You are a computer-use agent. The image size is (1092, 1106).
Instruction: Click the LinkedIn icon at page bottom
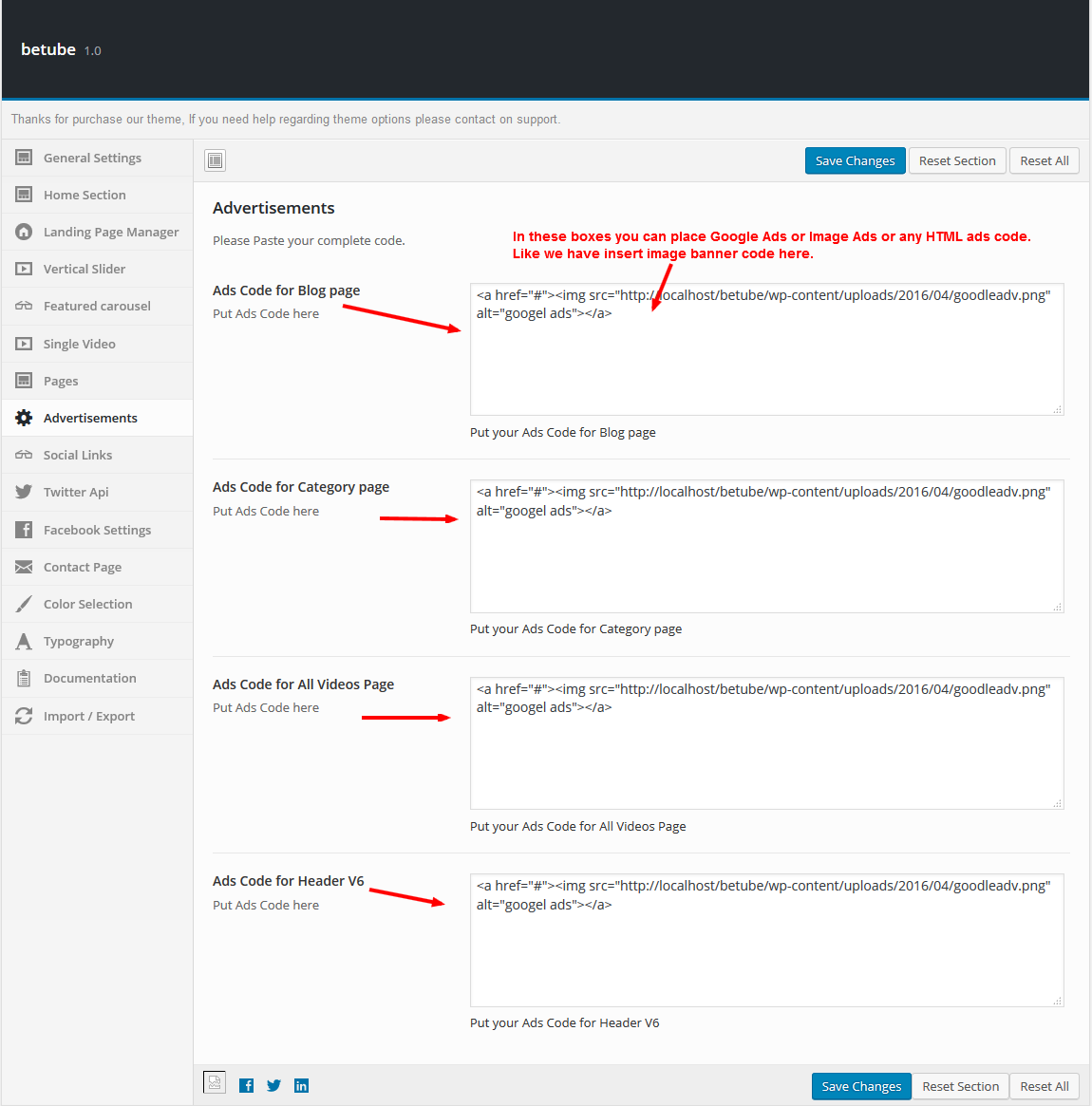tap(301, 1085)
